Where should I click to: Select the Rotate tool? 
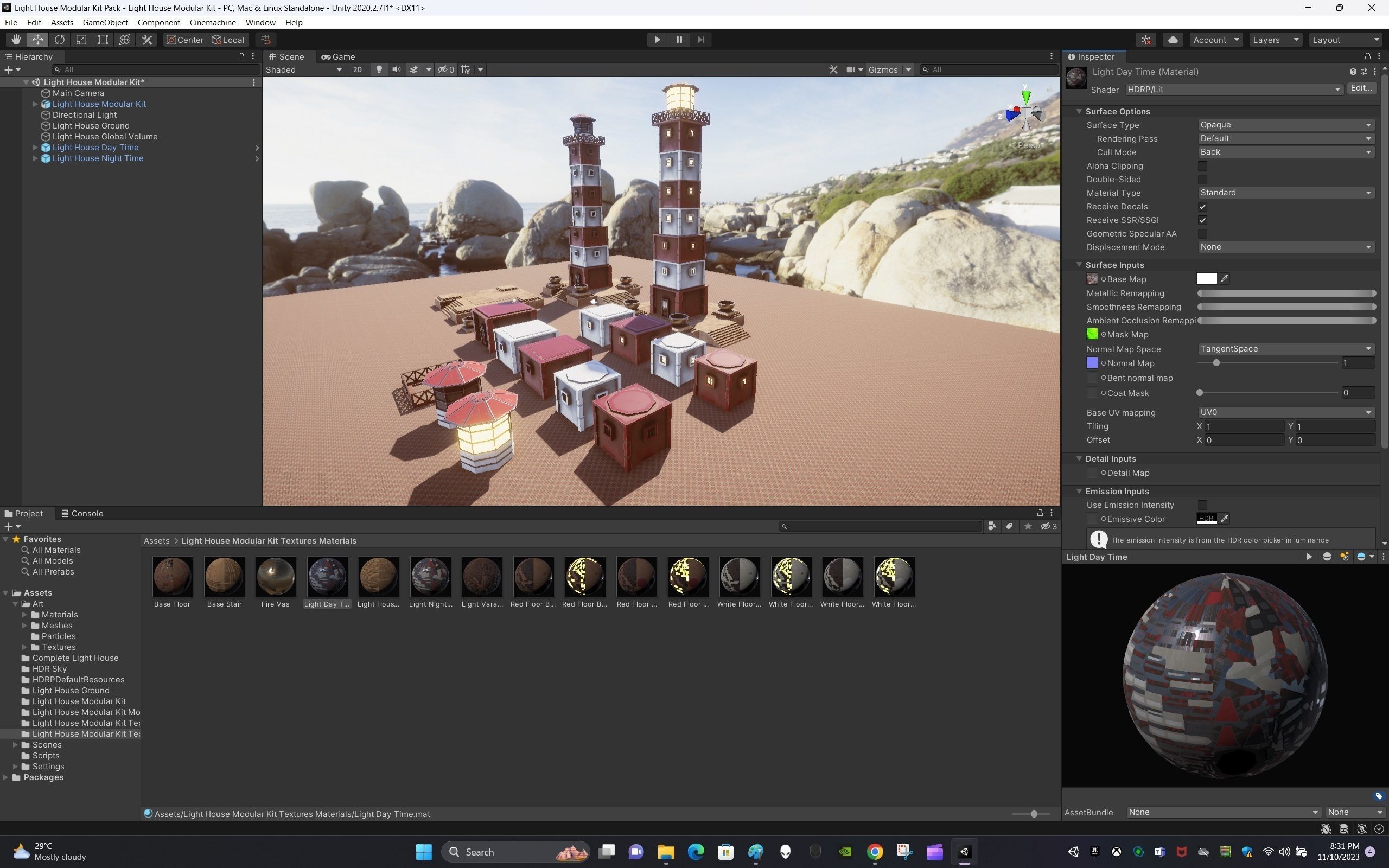coord(60,40)
